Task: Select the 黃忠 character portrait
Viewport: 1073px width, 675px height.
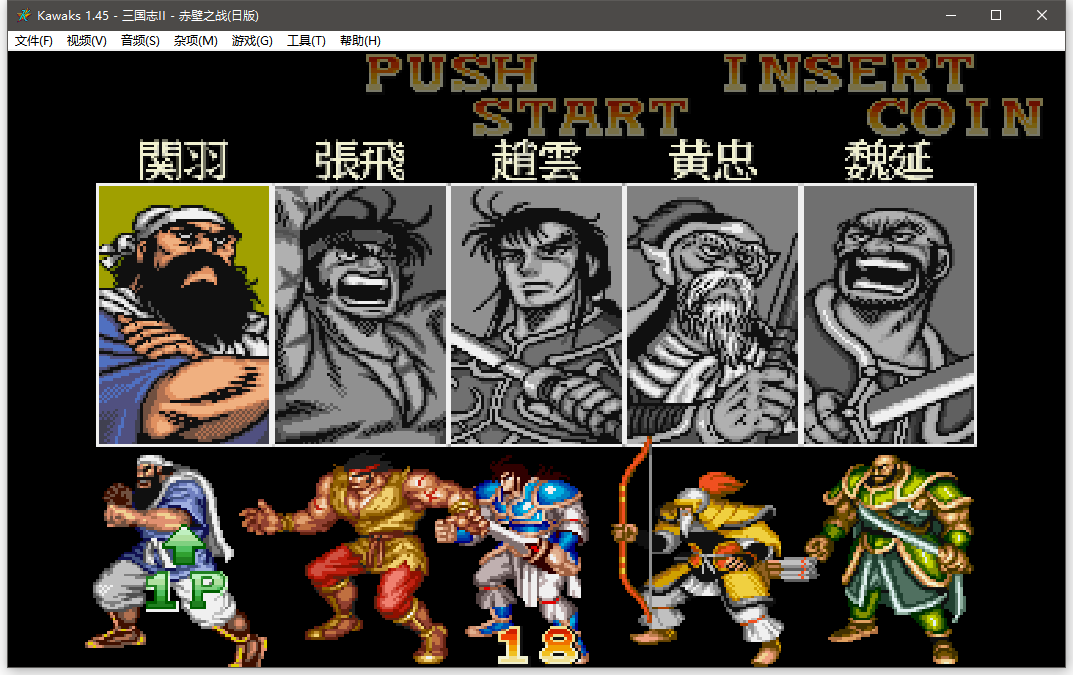Action: click(712, 314)
